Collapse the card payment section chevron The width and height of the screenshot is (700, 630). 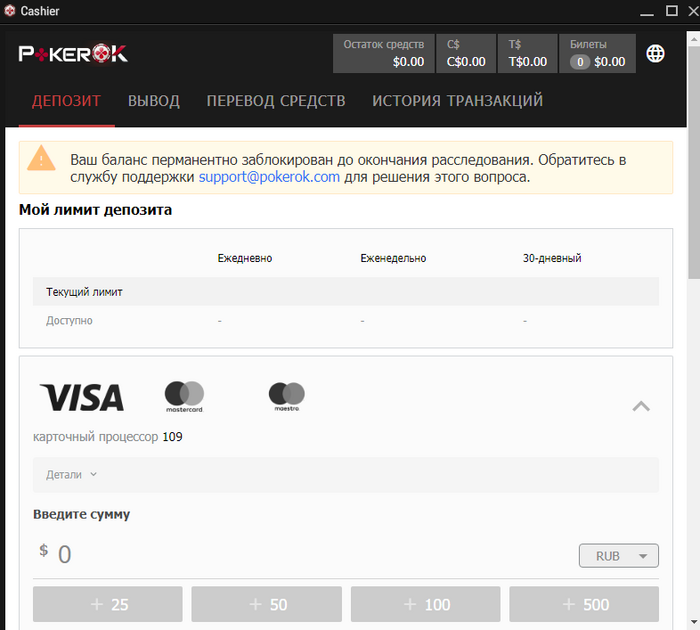[x=641, y=406]
